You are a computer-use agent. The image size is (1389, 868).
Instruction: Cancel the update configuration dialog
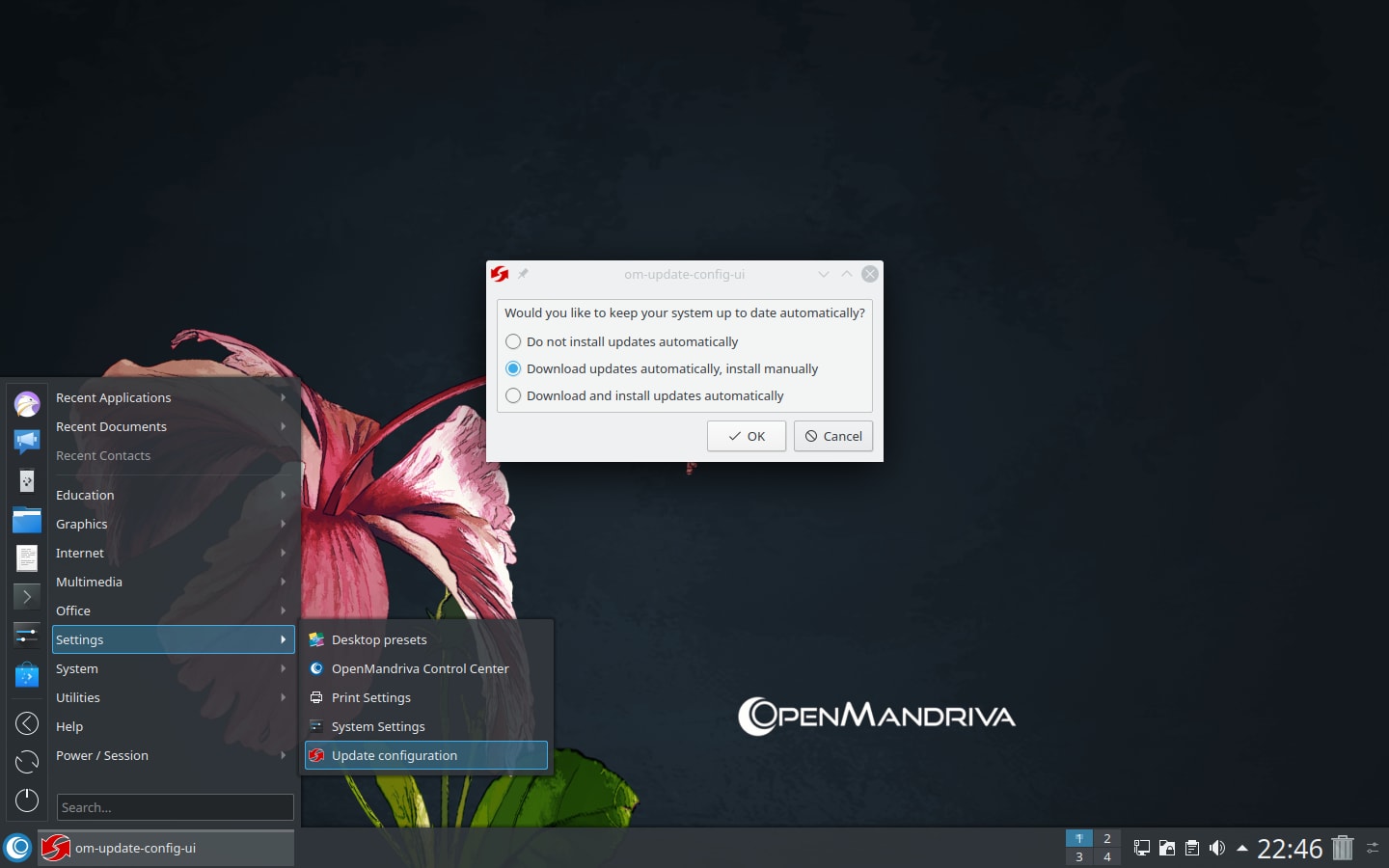[x=833, y=436]
